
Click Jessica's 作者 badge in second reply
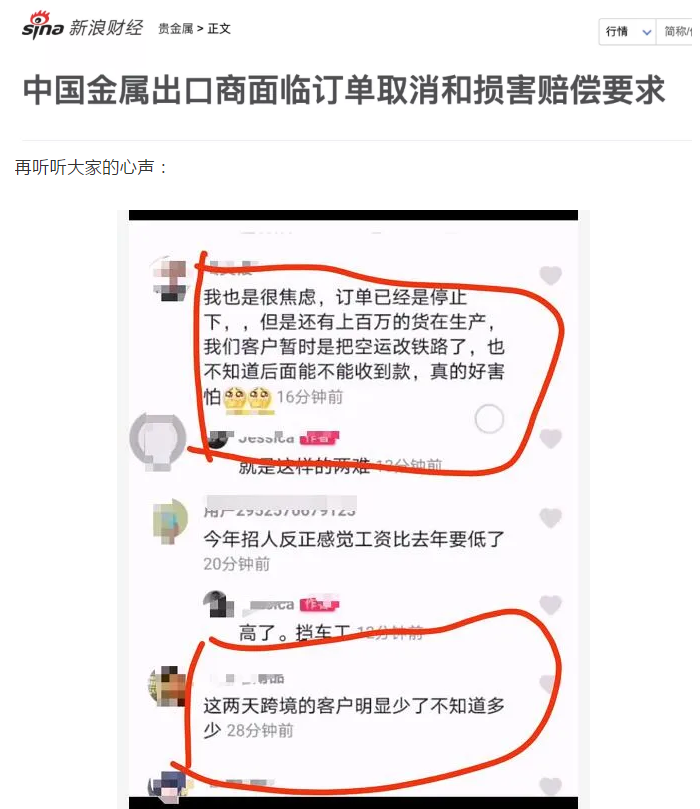pyautogui.click(x=320, y=604)
